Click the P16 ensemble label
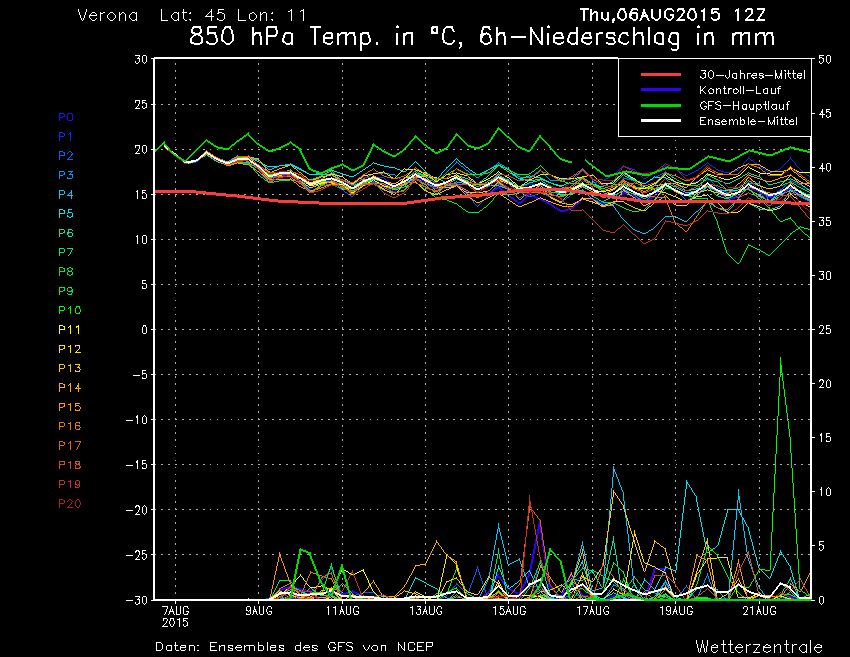Image resolution: width=850 pixels, height=657 pixels. 69,426
